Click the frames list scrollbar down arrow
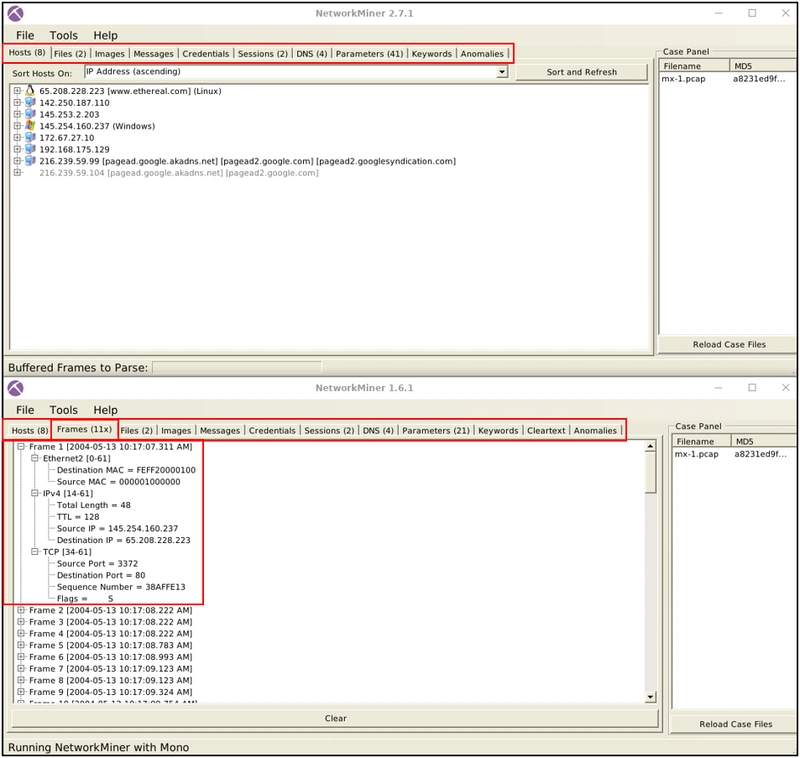 (x=650, y=697)
